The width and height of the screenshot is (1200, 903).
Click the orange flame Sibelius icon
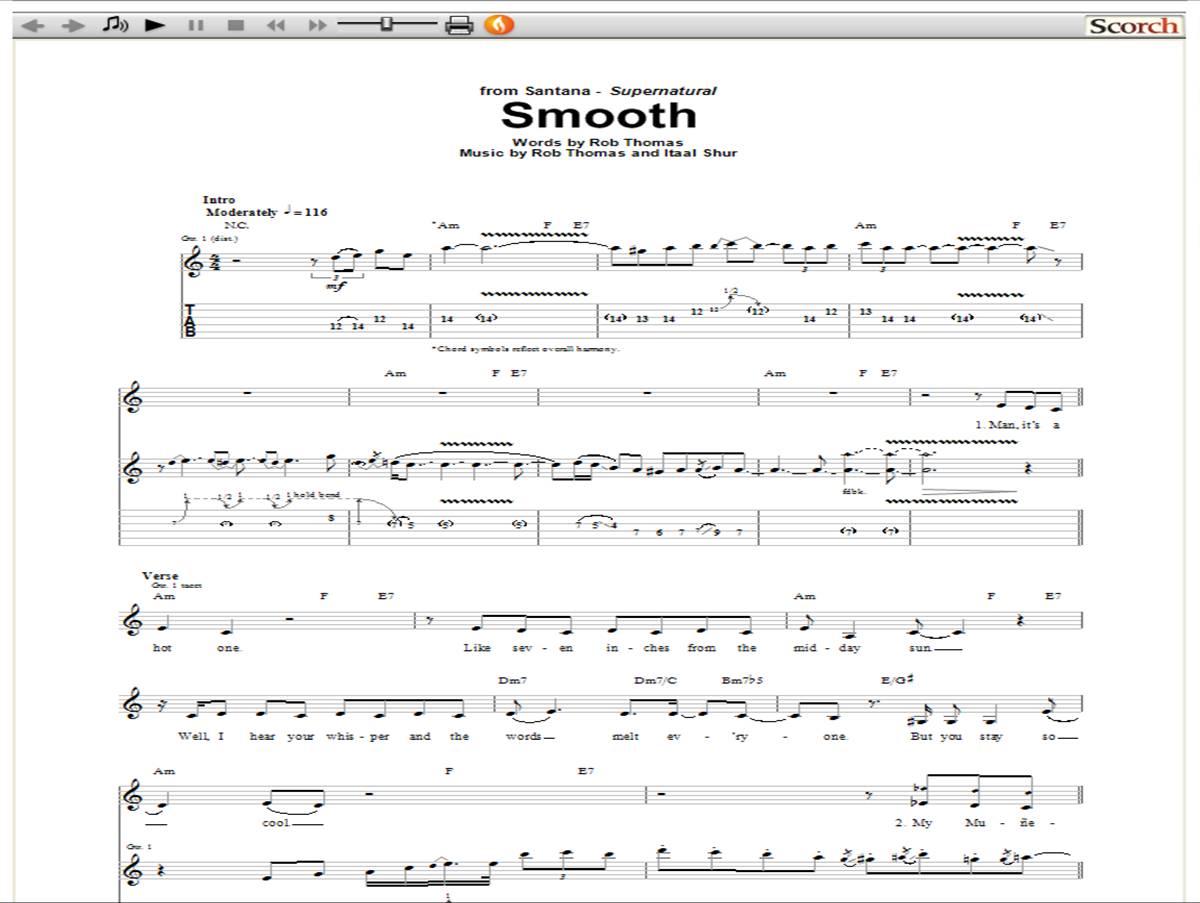(499, 25)
